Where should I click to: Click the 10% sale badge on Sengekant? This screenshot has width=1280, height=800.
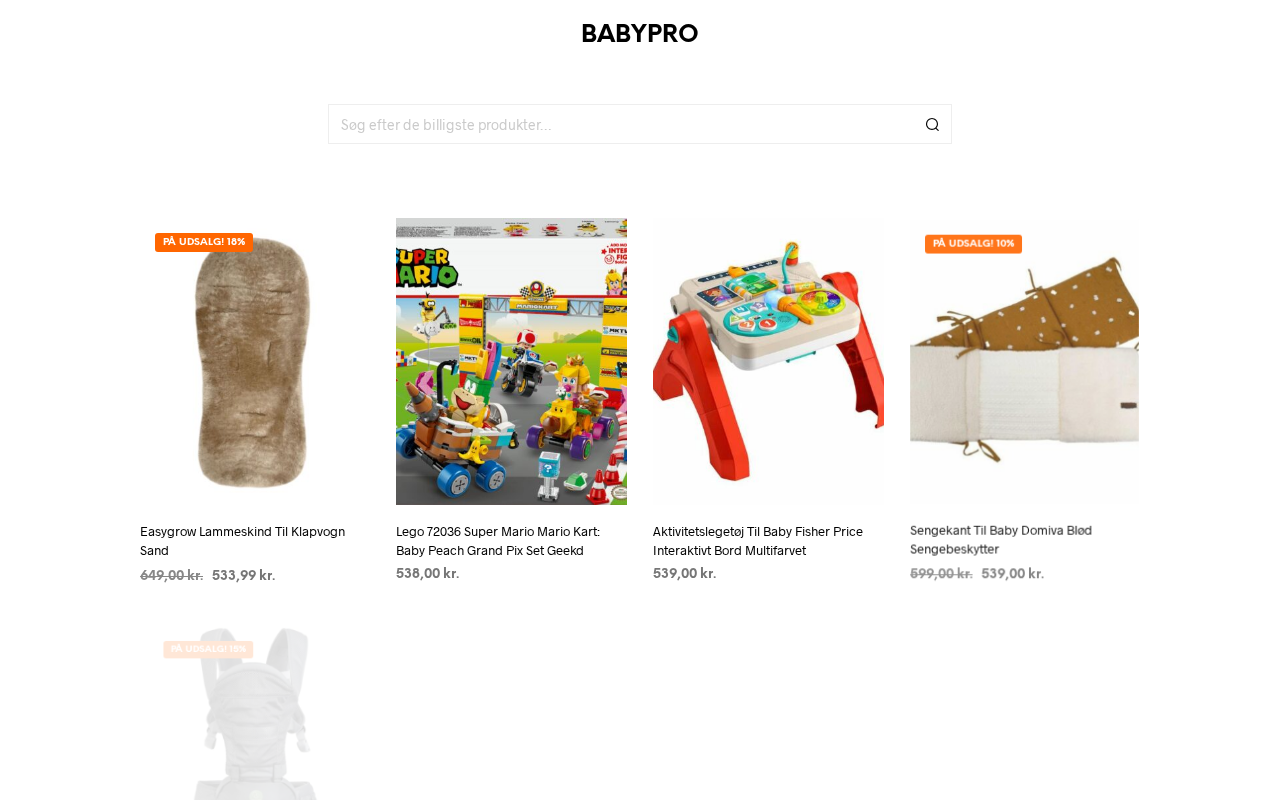coord(973,243)
